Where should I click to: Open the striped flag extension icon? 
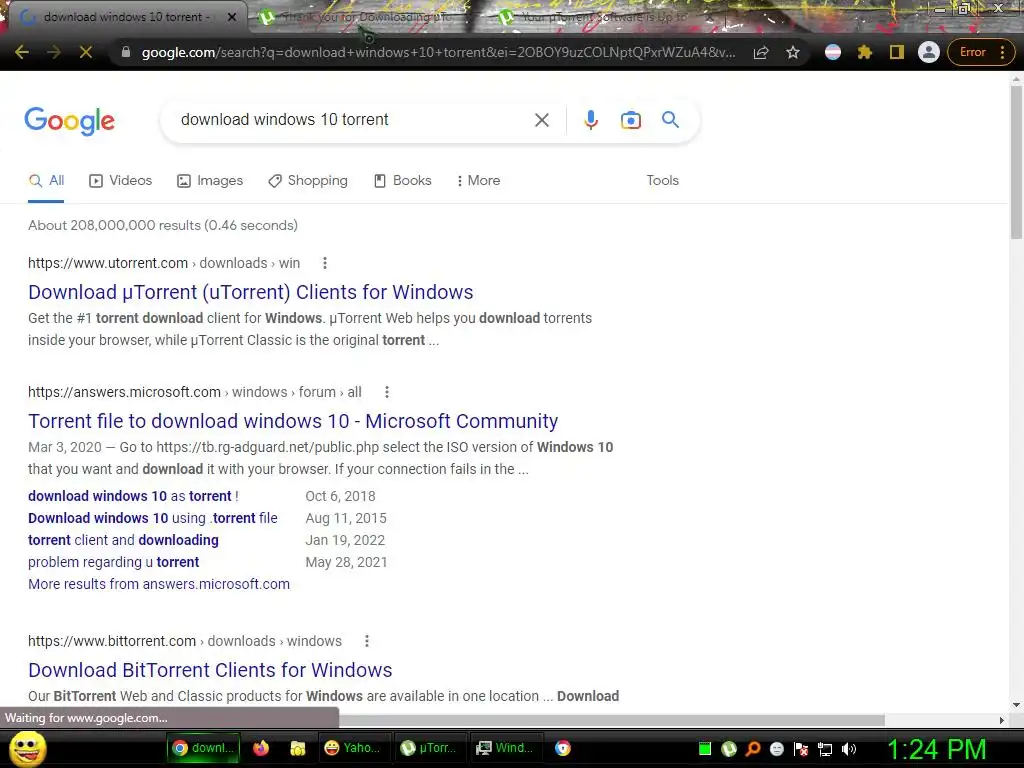tap(833, 52)
